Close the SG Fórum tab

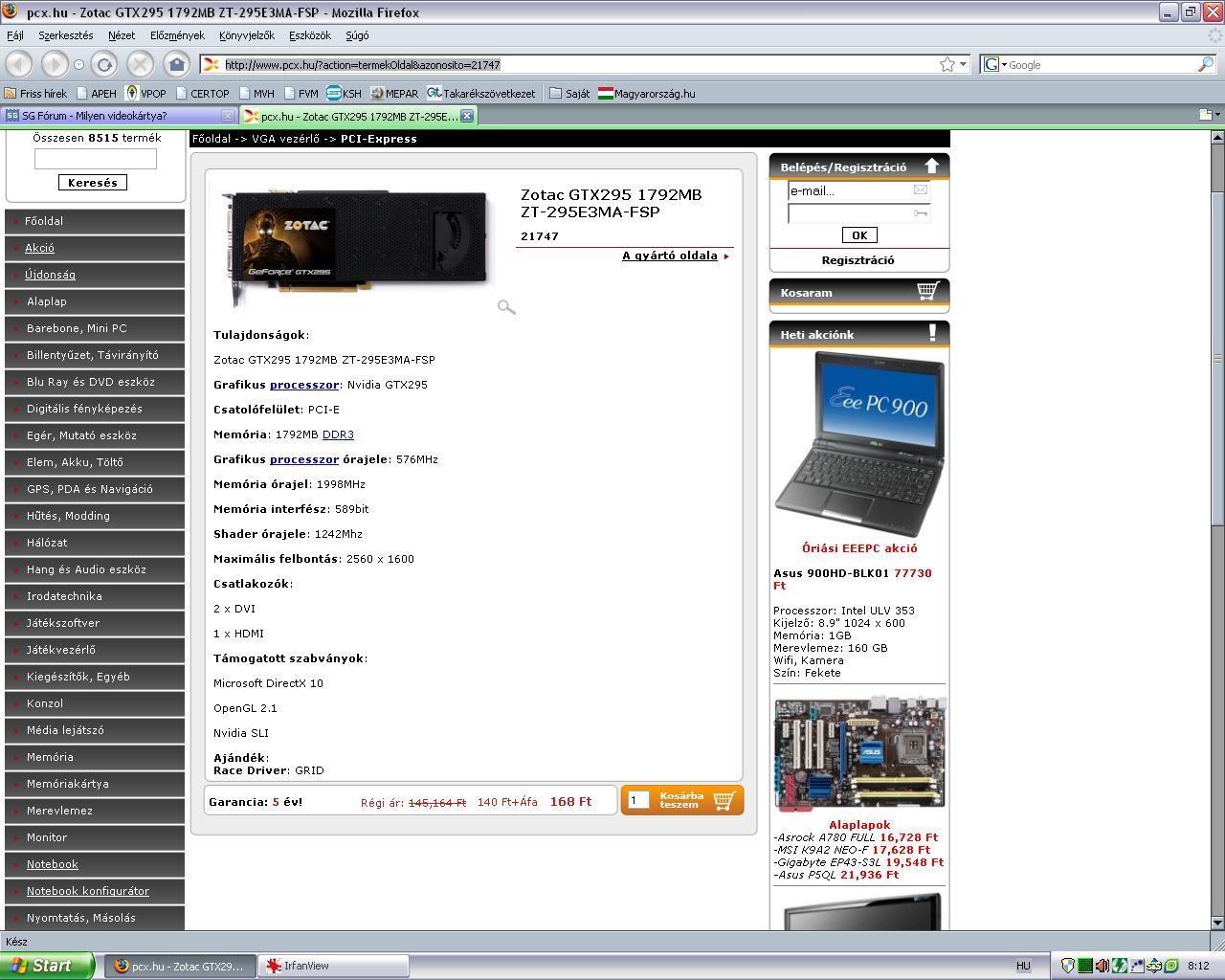coord(228,116)
